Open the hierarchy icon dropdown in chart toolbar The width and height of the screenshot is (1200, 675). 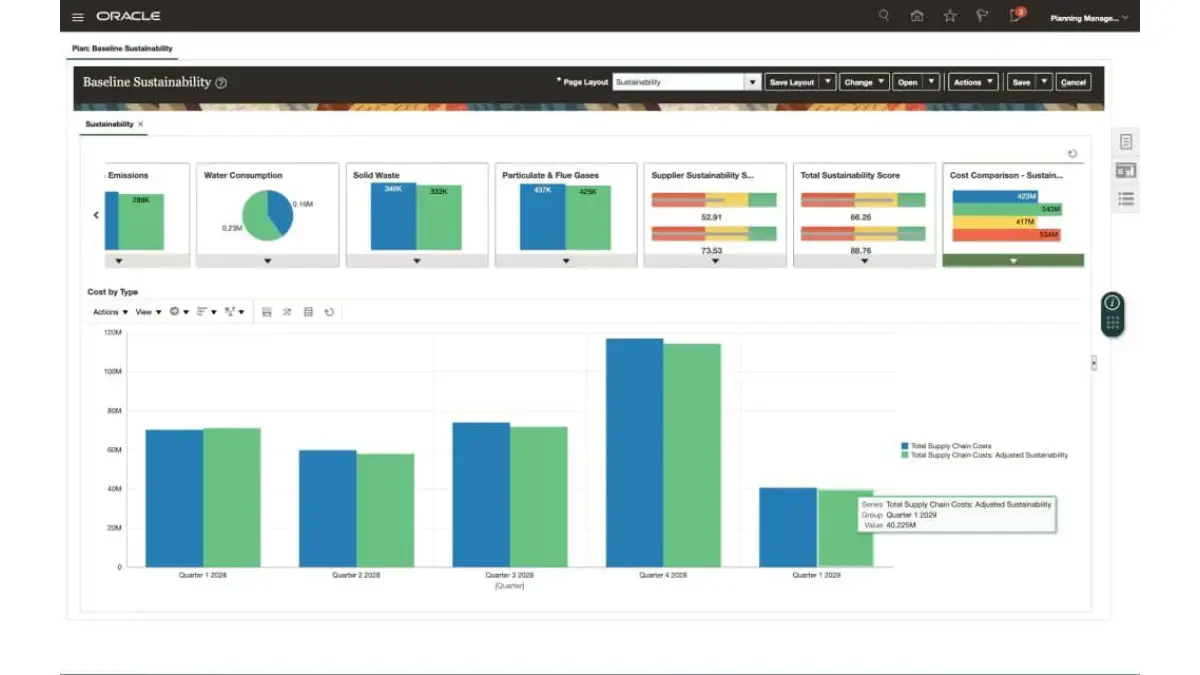(234, 312)
